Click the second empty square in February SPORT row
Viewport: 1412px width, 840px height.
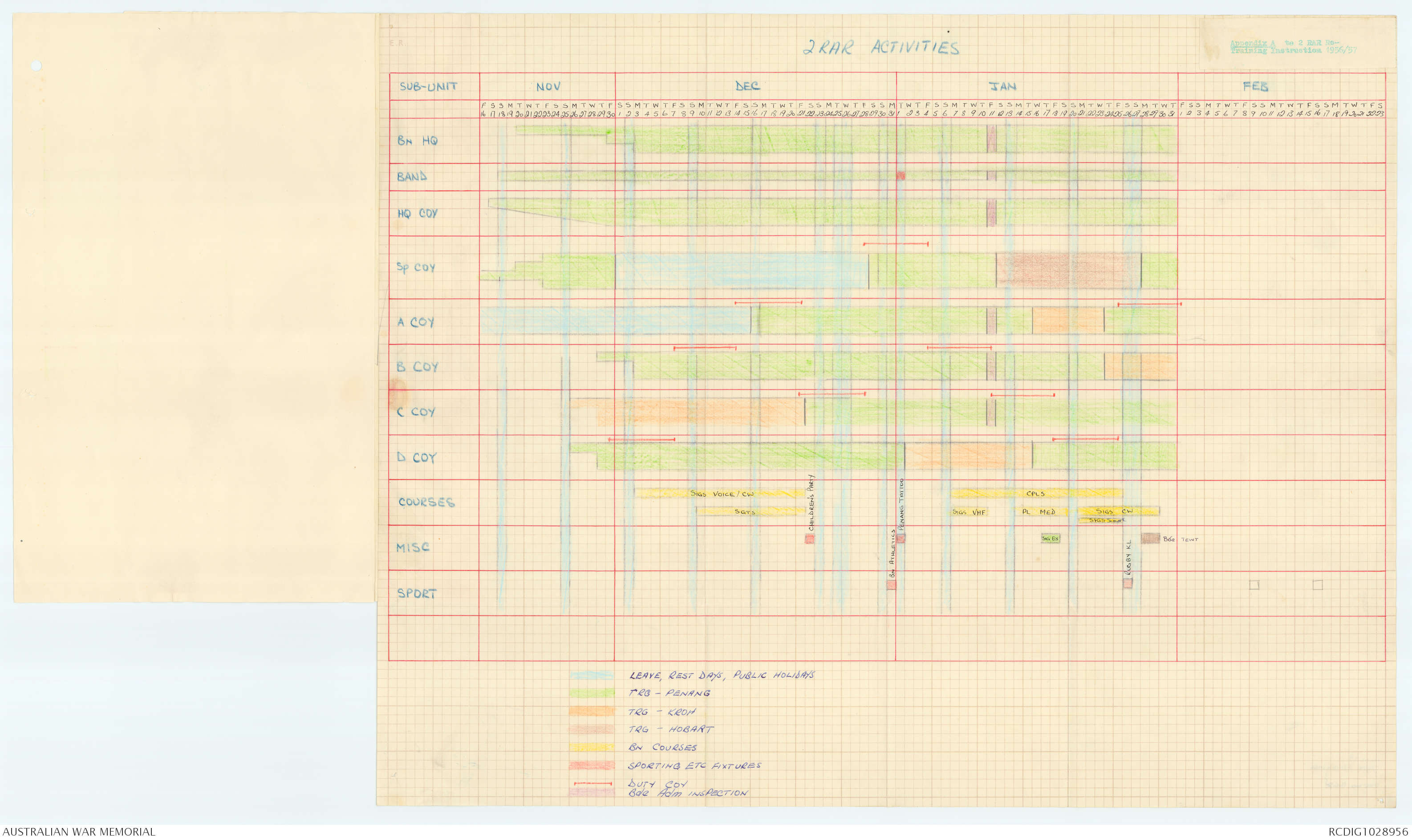(1318, 585)
